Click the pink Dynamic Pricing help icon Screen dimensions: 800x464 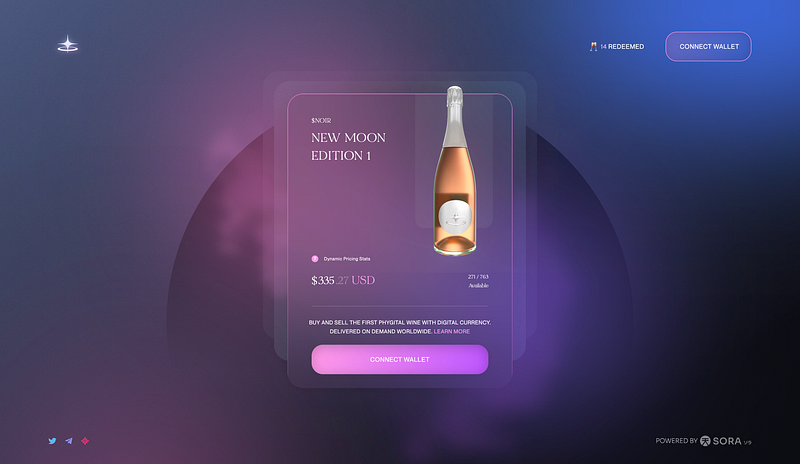tap(315, 259)
